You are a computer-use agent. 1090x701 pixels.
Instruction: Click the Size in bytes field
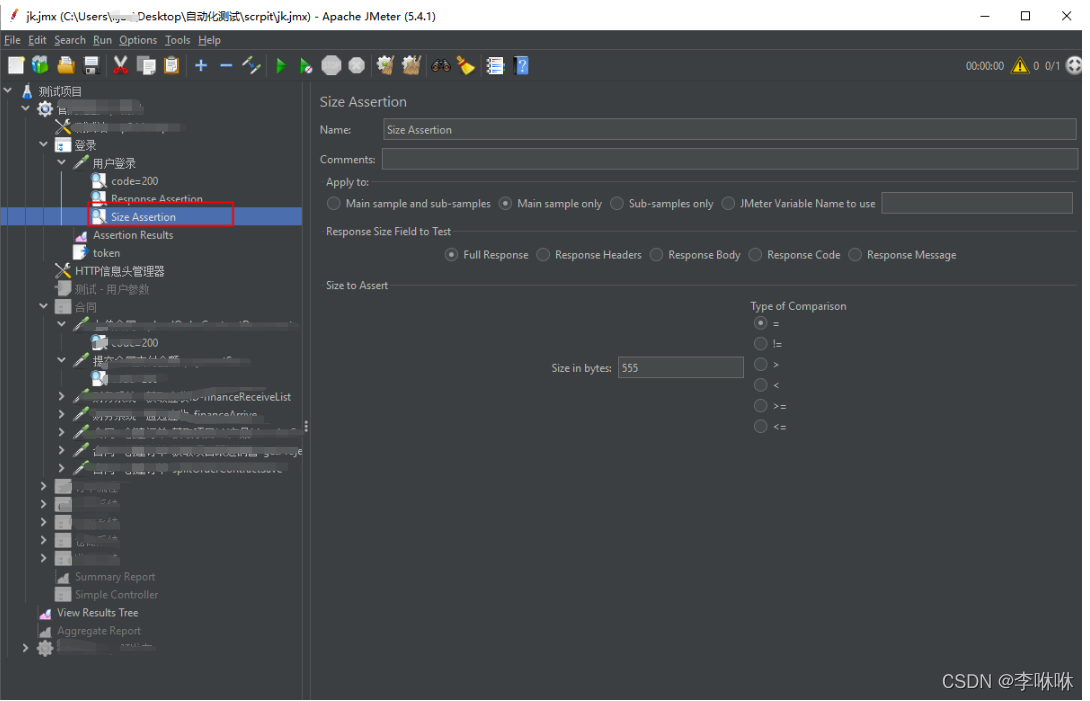[681, 368]
